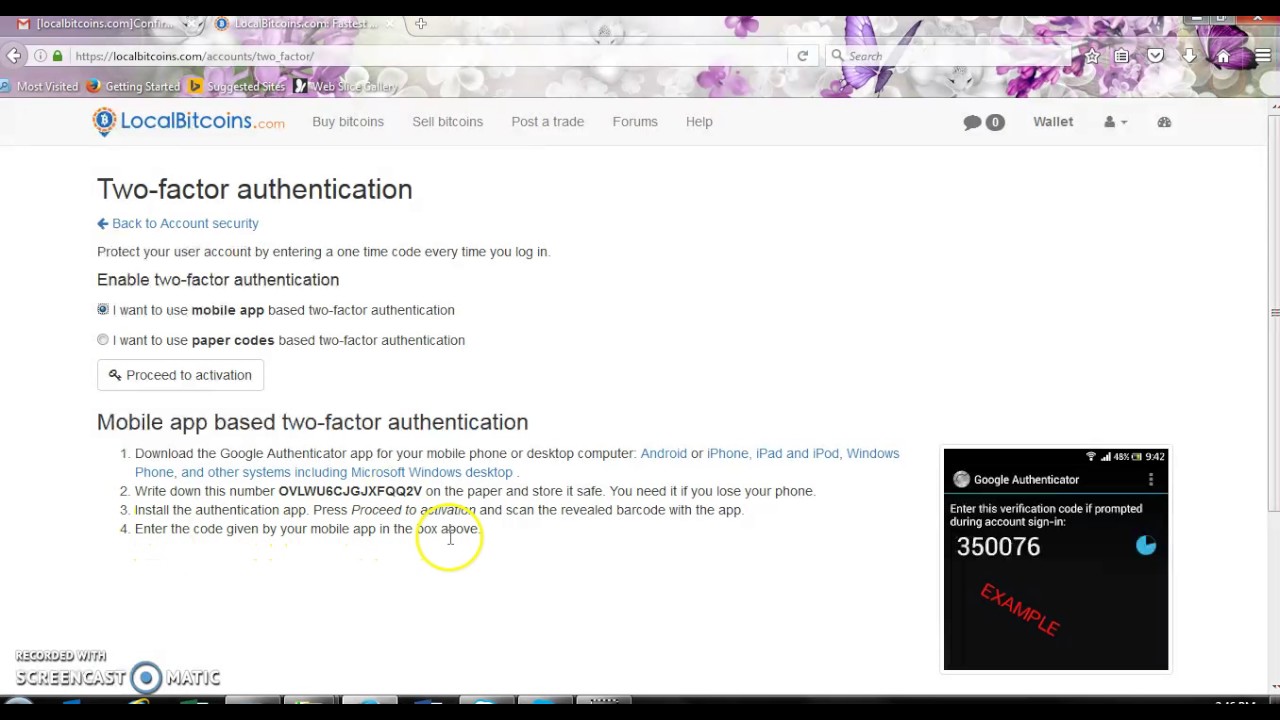
Task: Open Android authenticator download link
Action: point(664,453)
